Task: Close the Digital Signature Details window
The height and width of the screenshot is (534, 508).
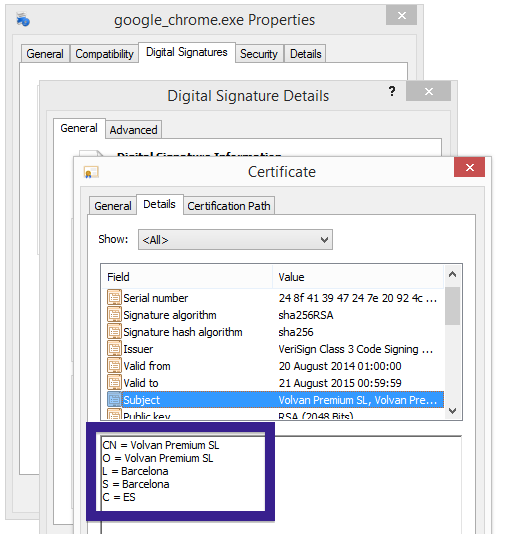Action: click(x=429, y=91)
